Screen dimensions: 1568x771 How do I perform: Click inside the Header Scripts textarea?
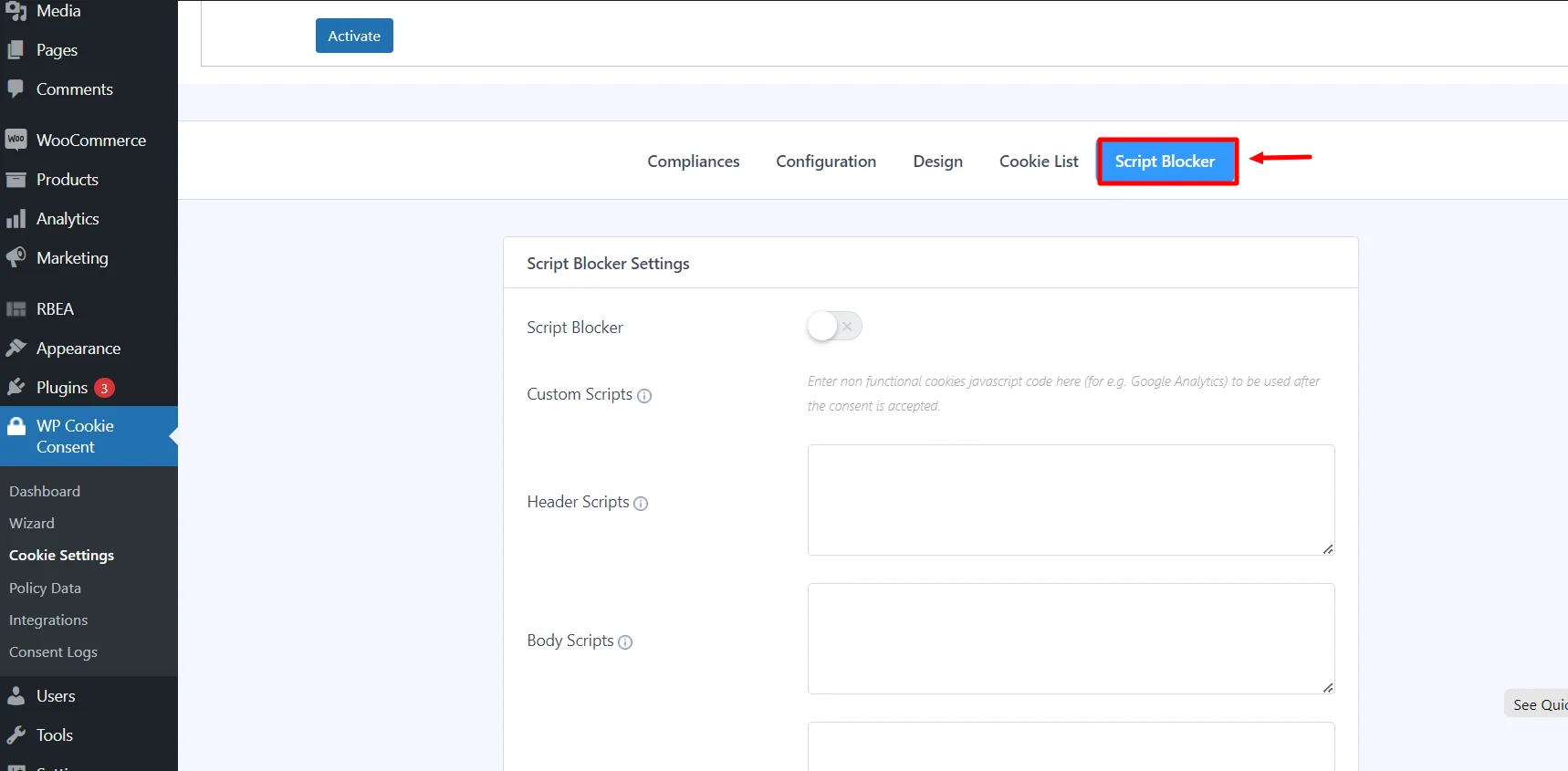[x=1071, y=500]
